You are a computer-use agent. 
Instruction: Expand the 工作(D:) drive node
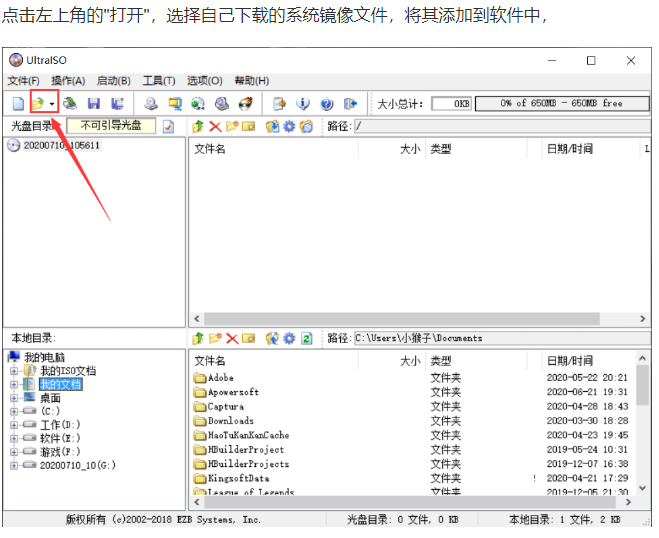(x=14, y=425)
